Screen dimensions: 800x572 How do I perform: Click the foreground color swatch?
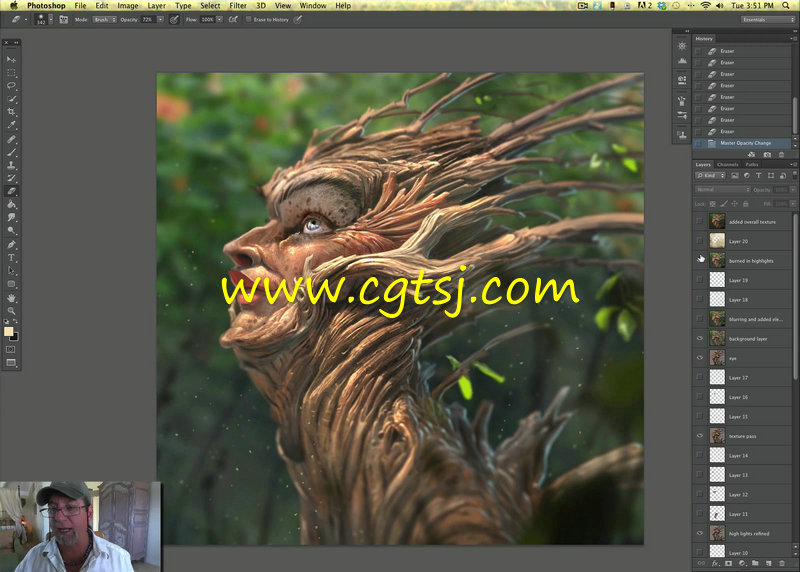point(8,332)
